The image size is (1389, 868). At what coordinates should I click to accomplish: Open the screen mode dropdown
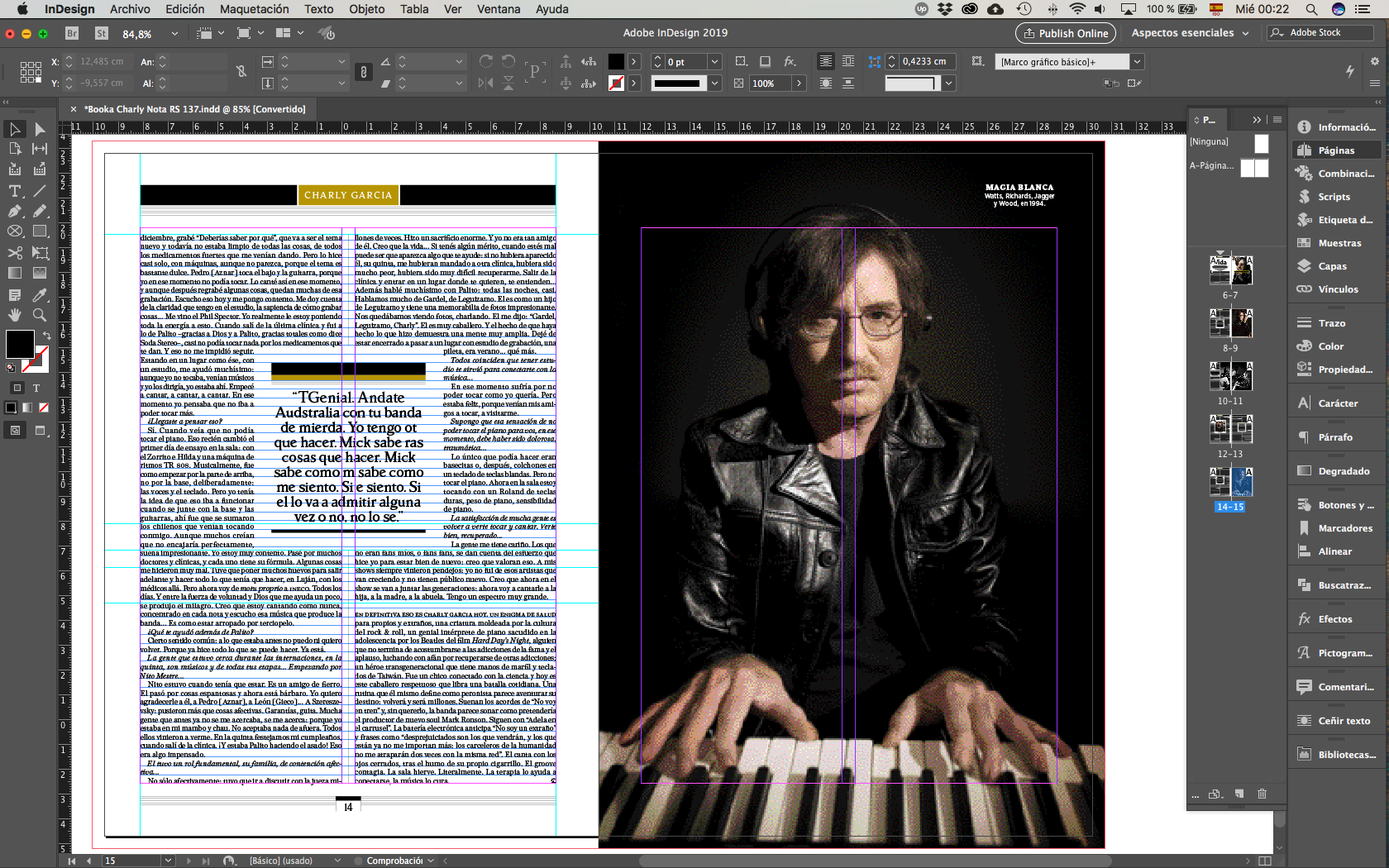260,33
